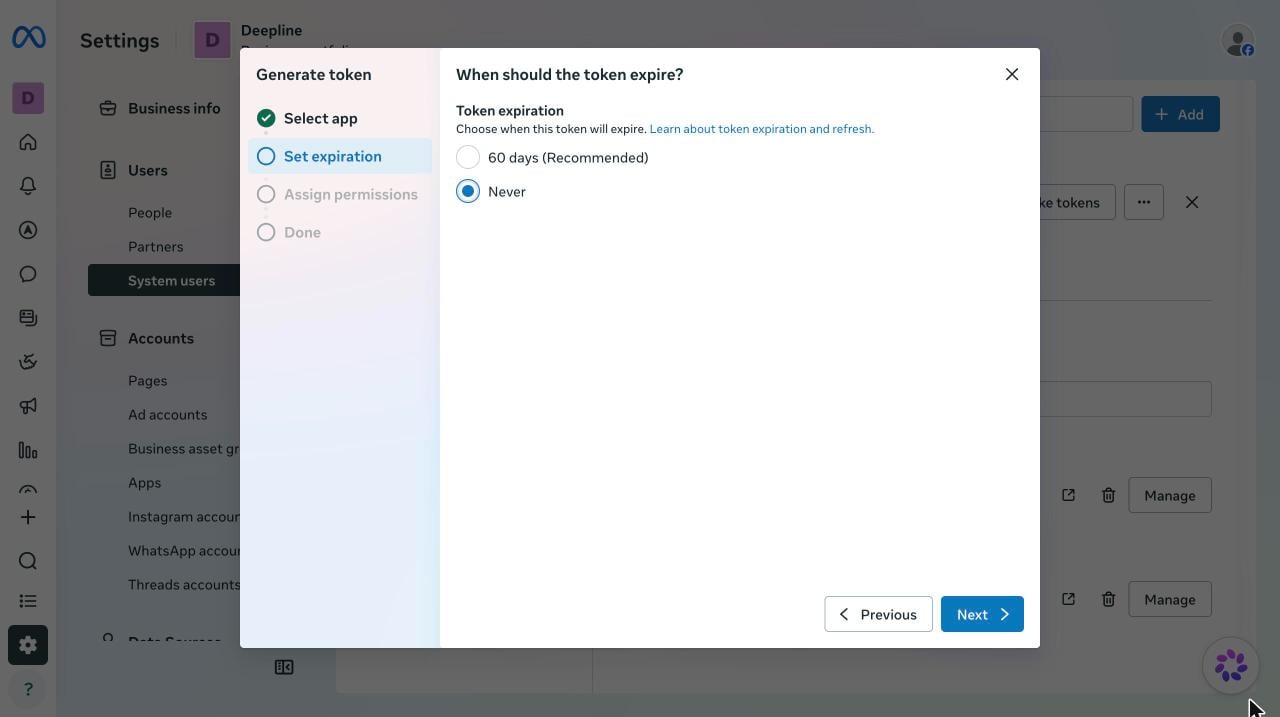This screenshot has height=717, width=1280.
Task: Open Threads accounts menu item
Action: pyautogui.click(x=184, y=584)
